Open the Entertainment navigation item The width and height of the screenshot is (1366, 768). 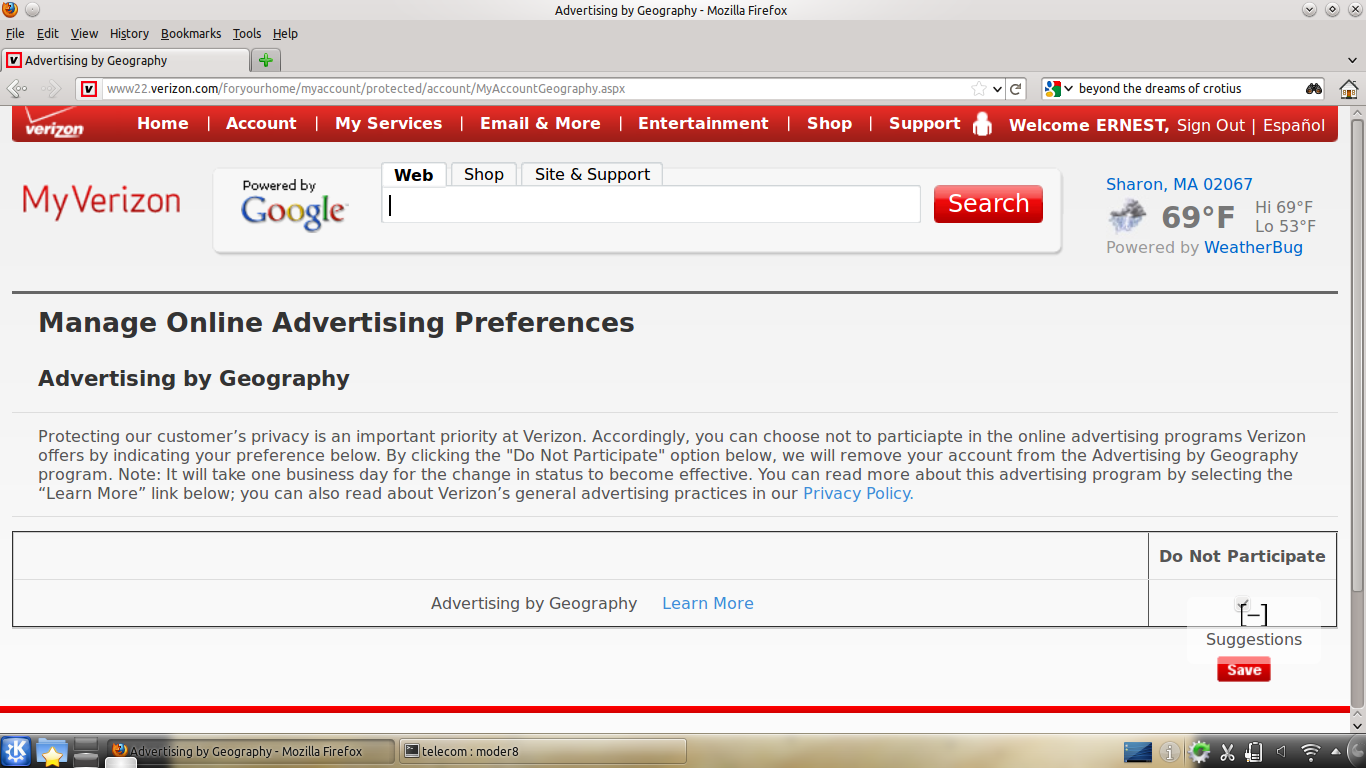pos(703,123)
